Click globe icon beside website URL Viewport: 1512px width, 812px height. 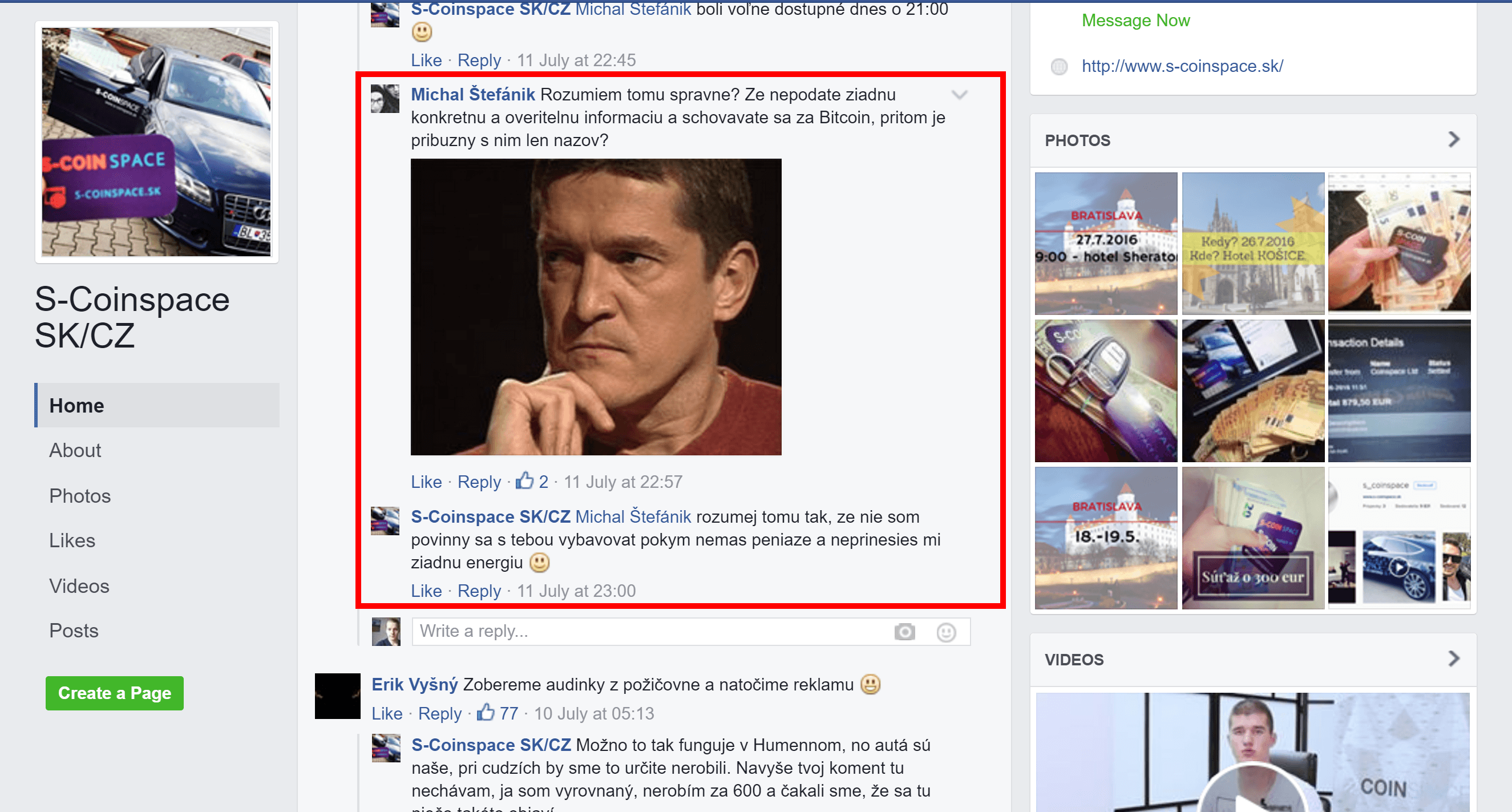point(1059,66)
